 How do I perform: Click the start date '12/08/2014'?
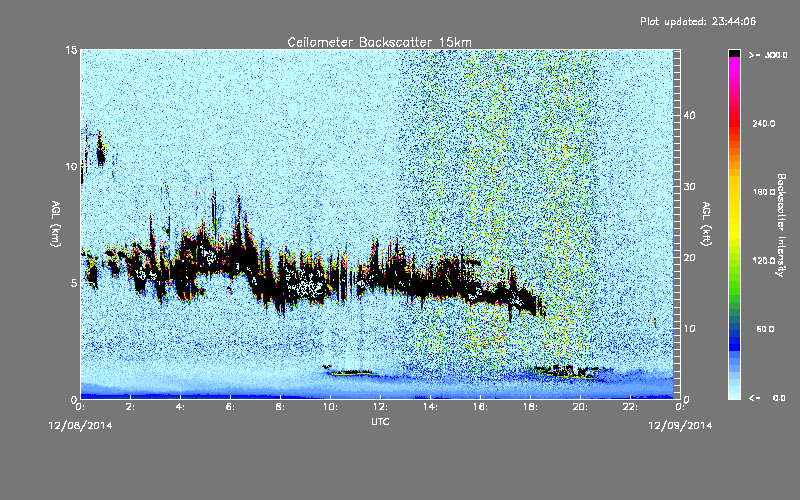coord(80,425)
